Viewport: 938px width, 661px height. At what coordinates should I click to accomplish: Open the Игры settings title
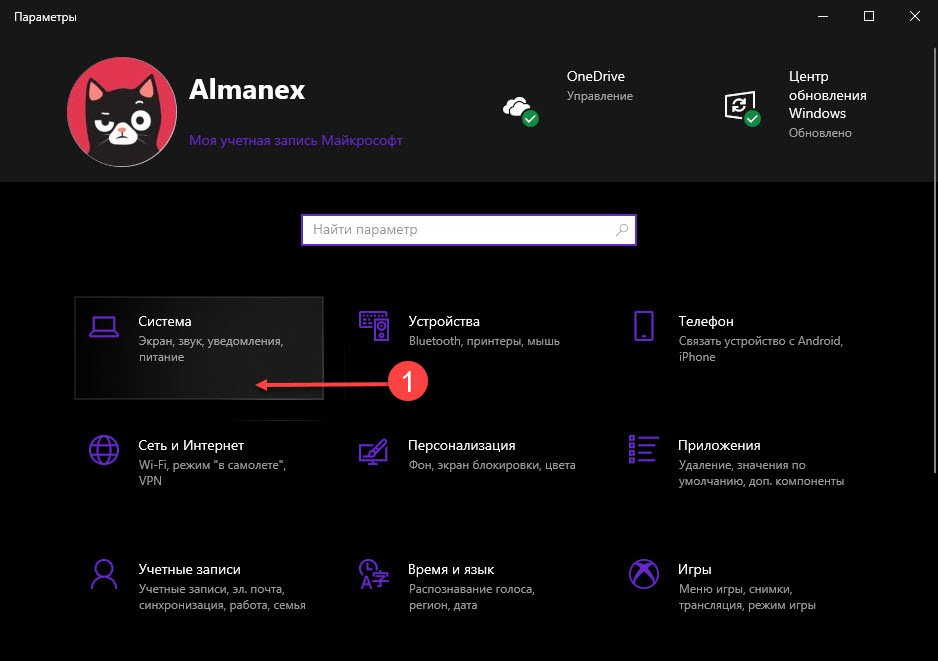(695, 569)
